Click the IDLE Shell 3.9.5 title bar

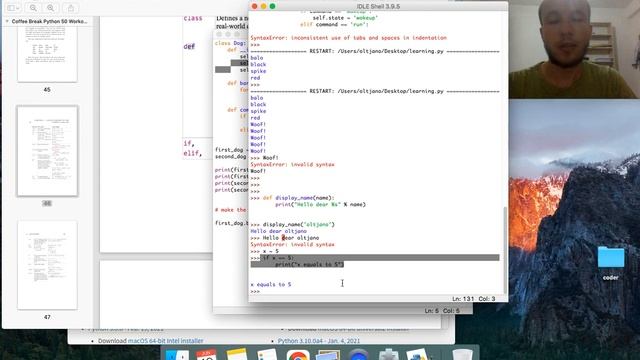tap(378, 6)
